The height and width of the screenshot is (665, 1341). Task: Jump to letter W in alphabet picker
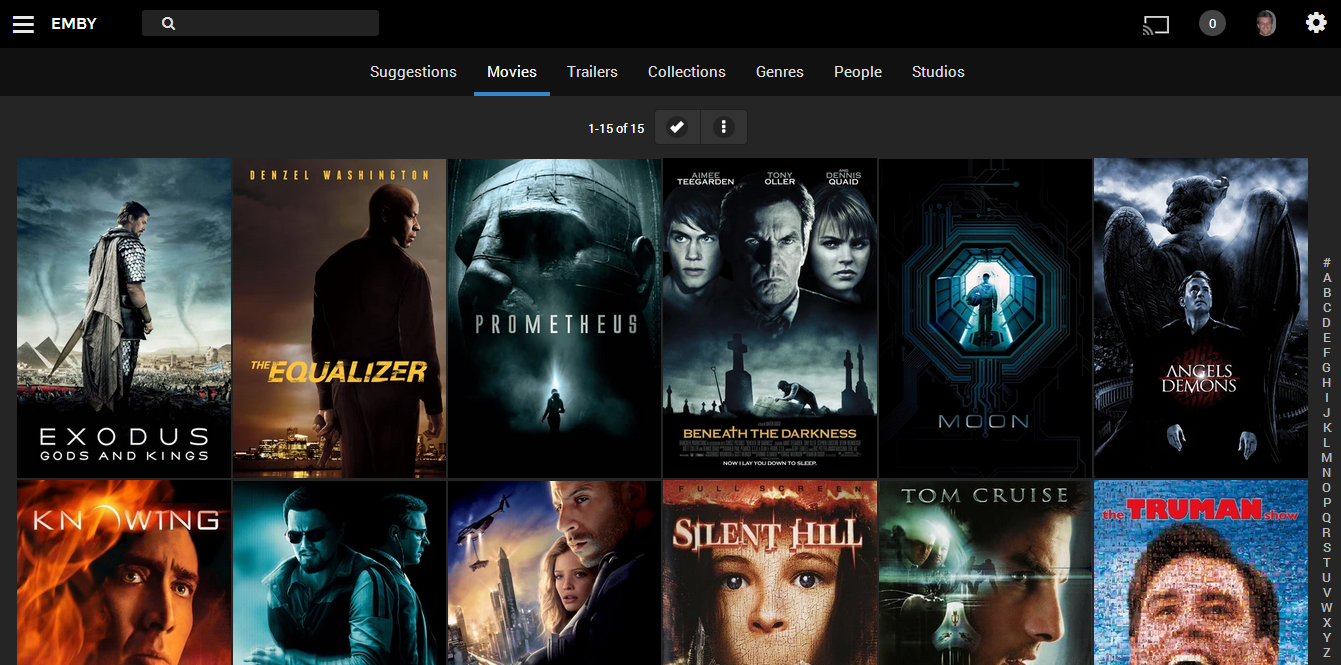click(x=1327, y=608)
